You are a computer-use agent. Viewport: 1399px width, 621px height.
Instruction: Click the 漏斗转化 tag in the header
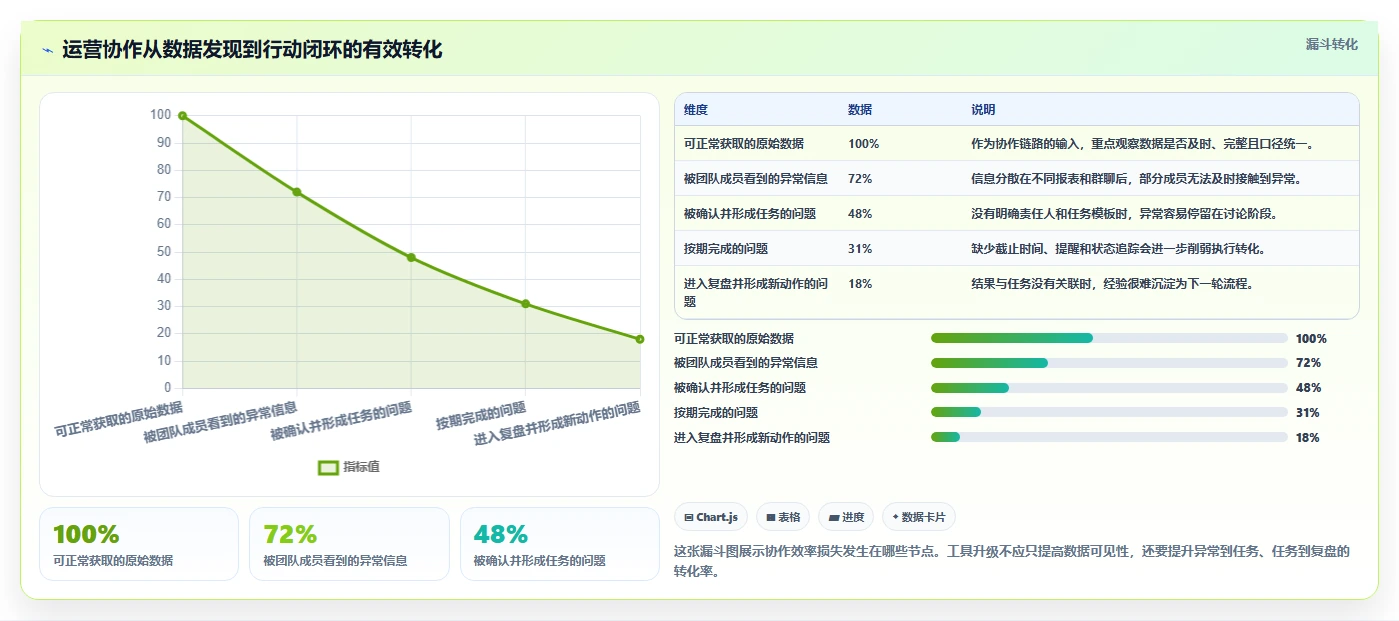1332,44
